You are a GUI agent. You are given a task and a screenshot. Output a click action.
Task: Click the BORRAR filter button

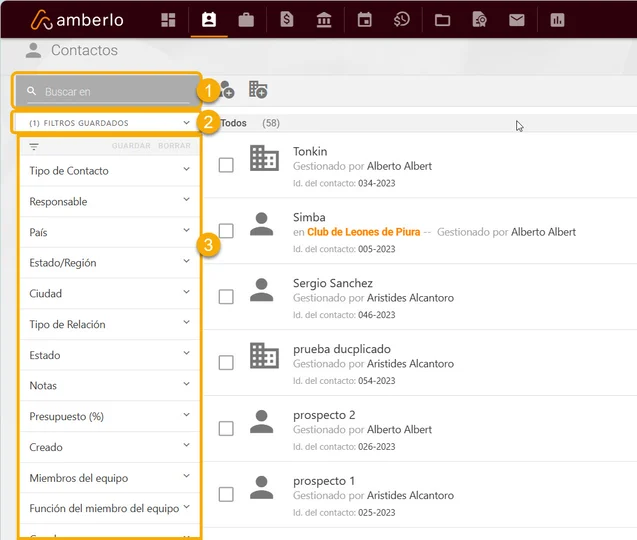(x=174, y=146)
